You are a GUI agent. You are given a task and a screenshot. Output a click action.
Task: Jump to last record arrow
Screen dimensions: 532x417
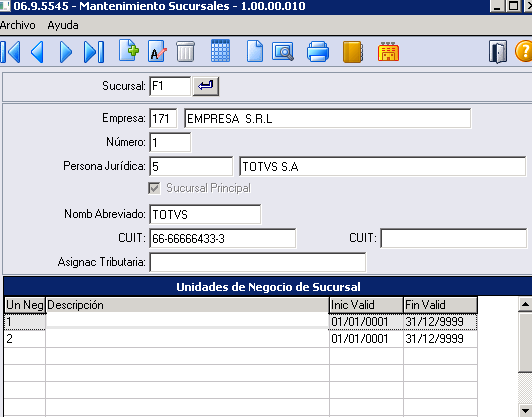tap(94, 52)
